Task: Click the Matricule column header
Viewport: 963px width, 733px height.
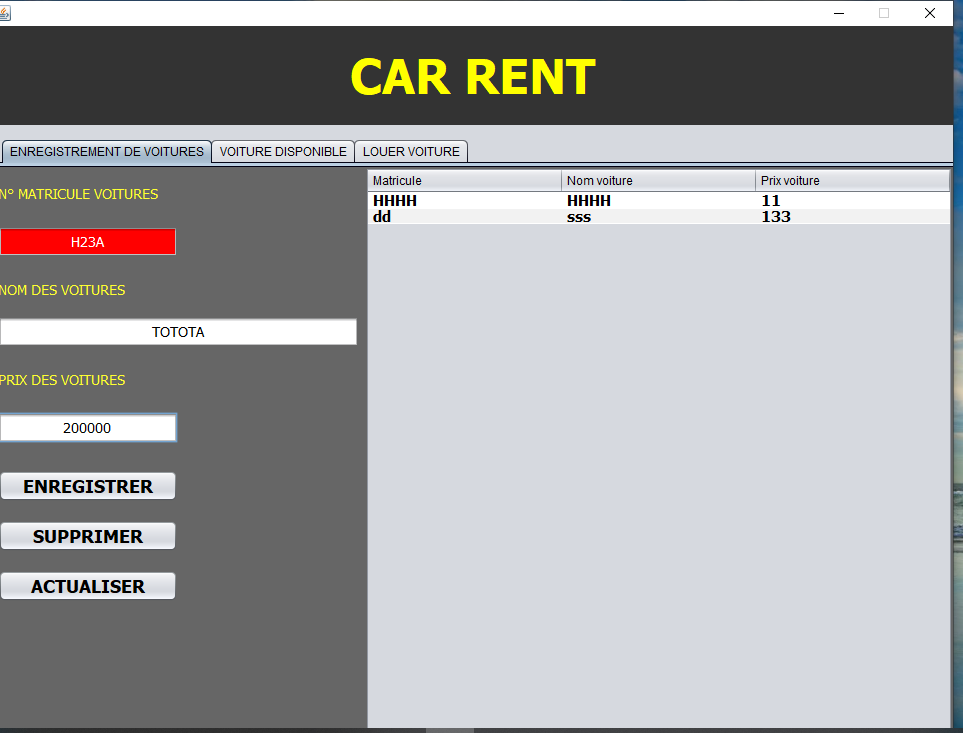Action: (x=464, y=181)
